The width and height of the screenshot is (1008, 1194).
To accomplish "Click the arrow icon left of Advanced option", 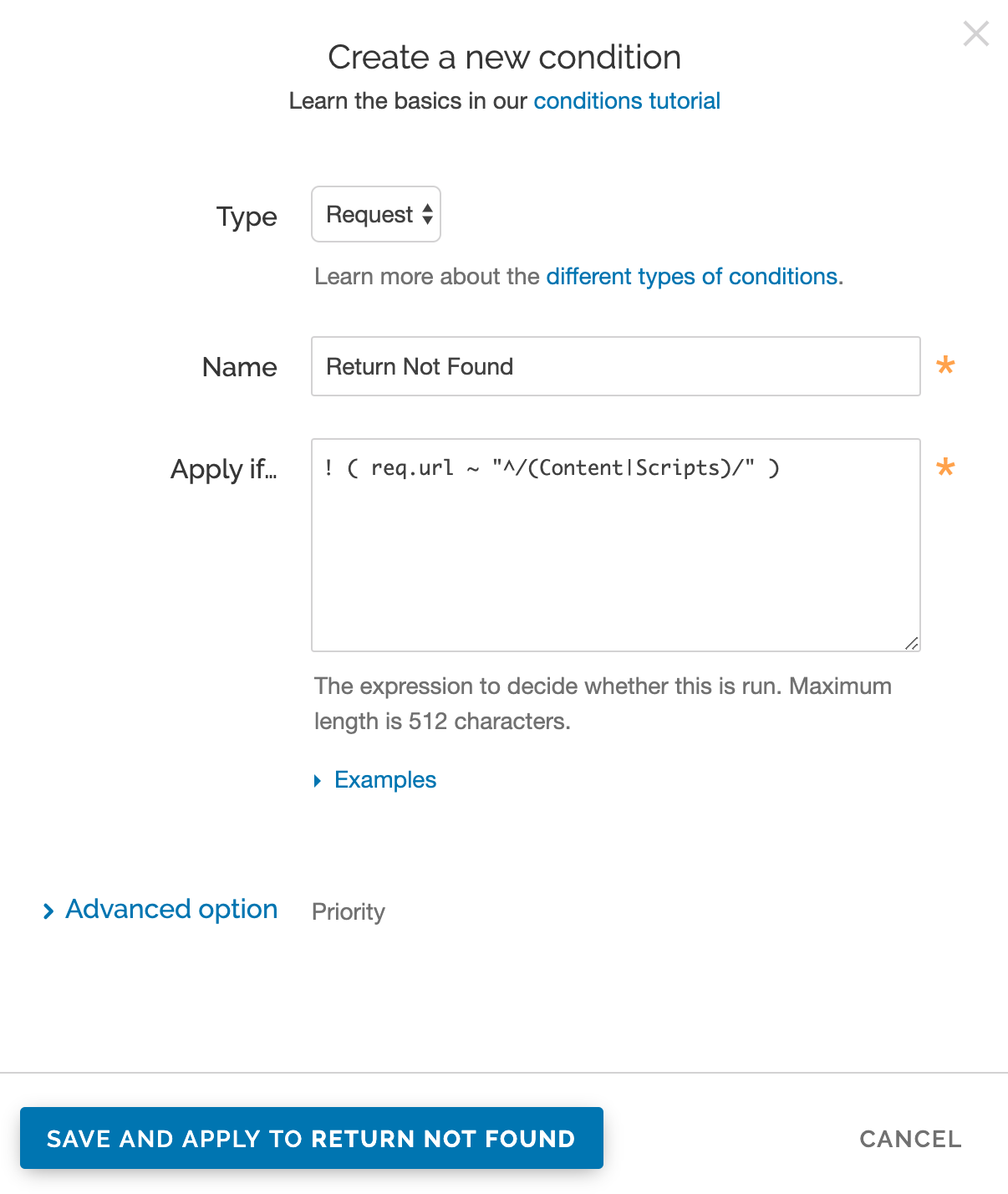I will click(x=48, y=911).
